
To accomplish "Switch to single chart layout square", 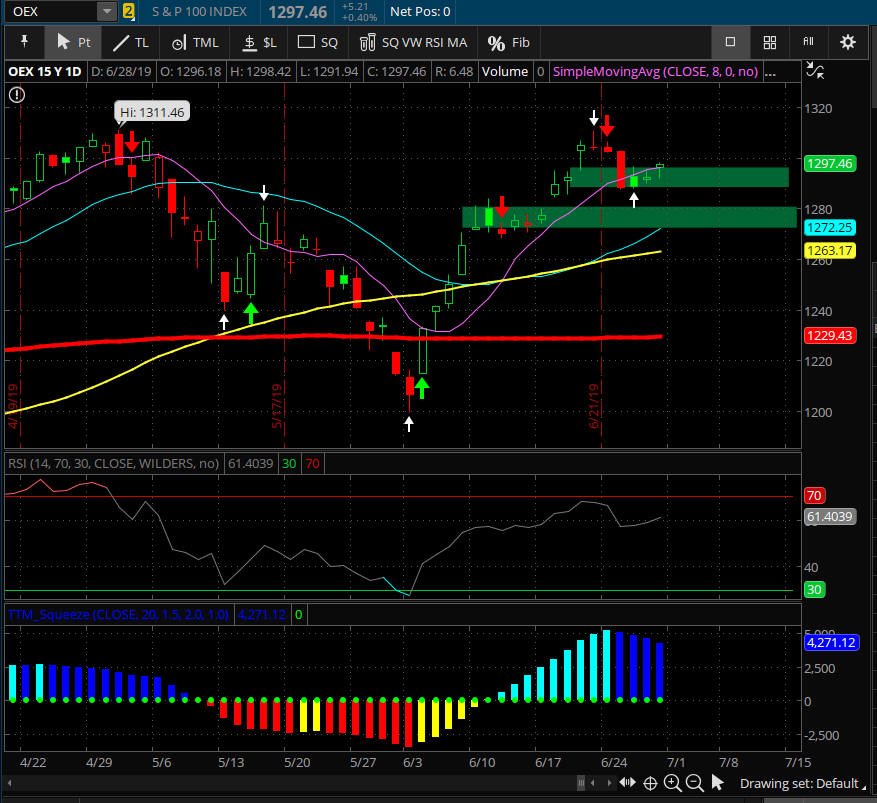I will point(730,42).
